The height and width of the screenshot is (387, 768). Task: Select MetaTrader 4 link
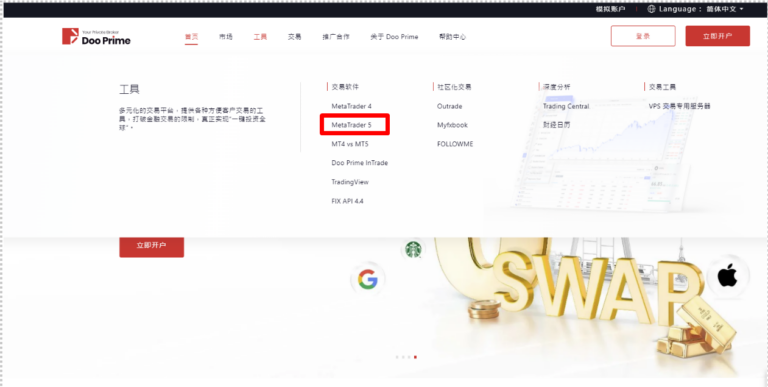(x=352, y=106)
